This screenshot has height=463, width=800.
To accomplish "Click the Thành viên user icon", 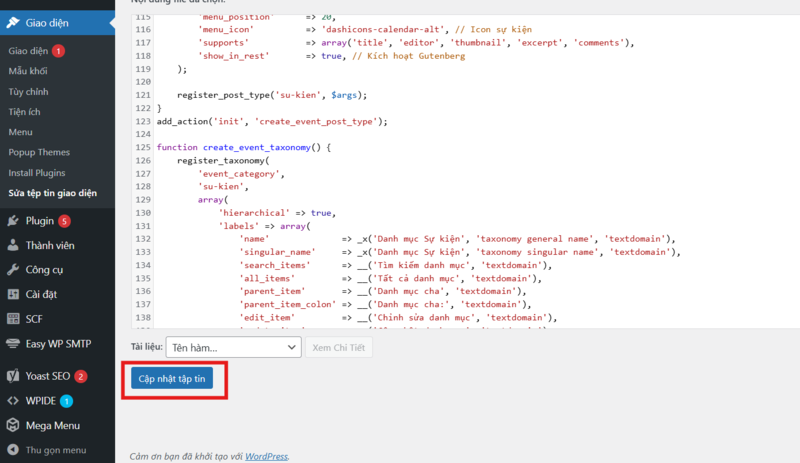I will point(13,245).
